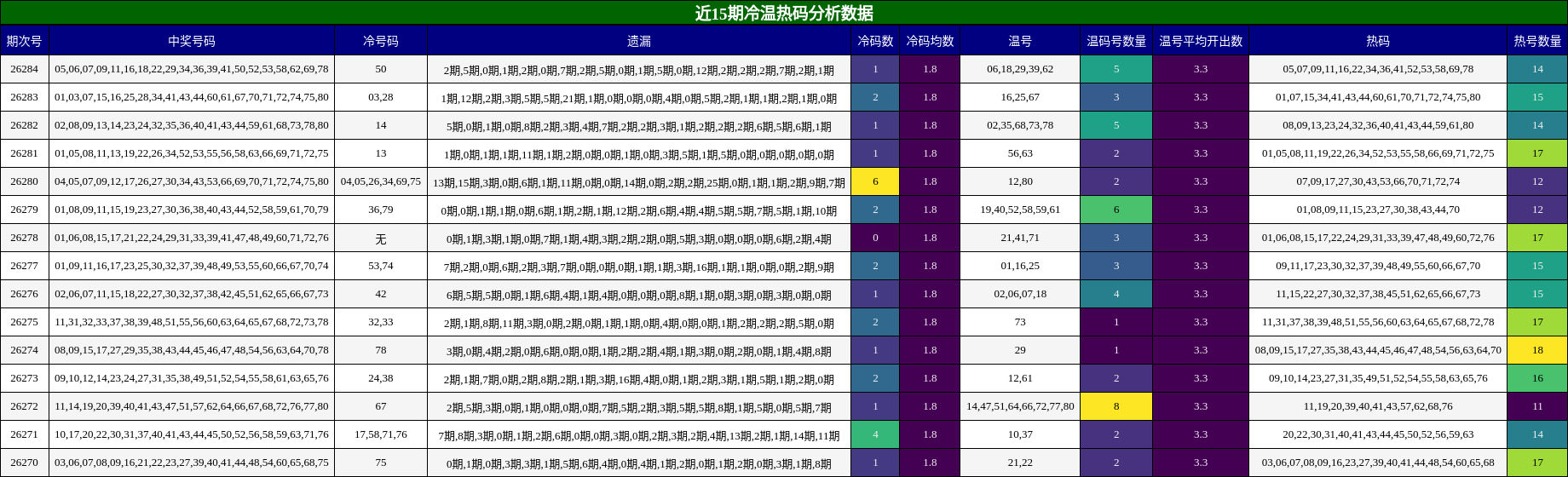Select period number 26274
The image size is (1568, 477).
(24, 350)
